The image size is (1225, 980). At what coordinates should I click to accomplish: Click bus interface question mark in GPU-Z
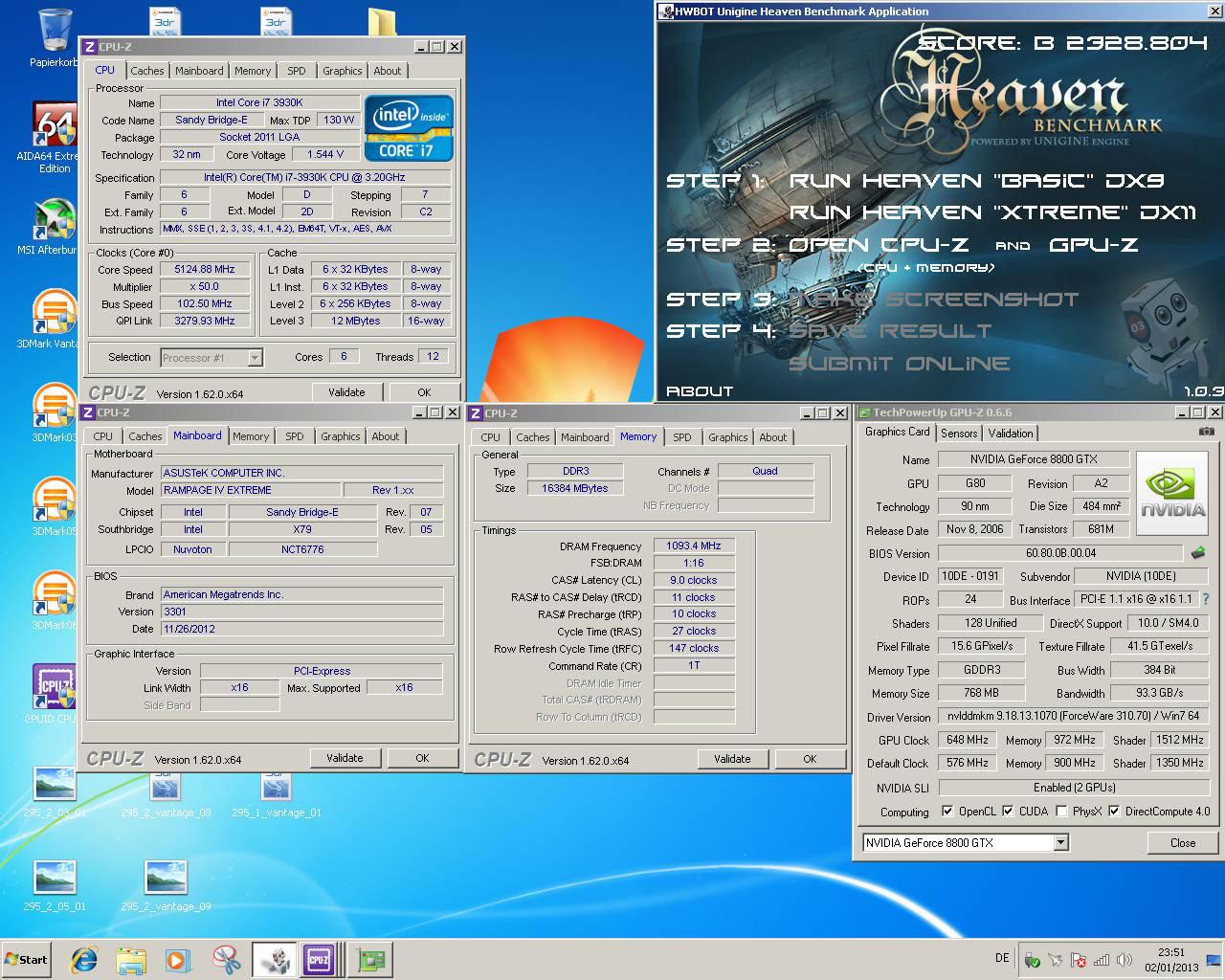[1206, 599]
